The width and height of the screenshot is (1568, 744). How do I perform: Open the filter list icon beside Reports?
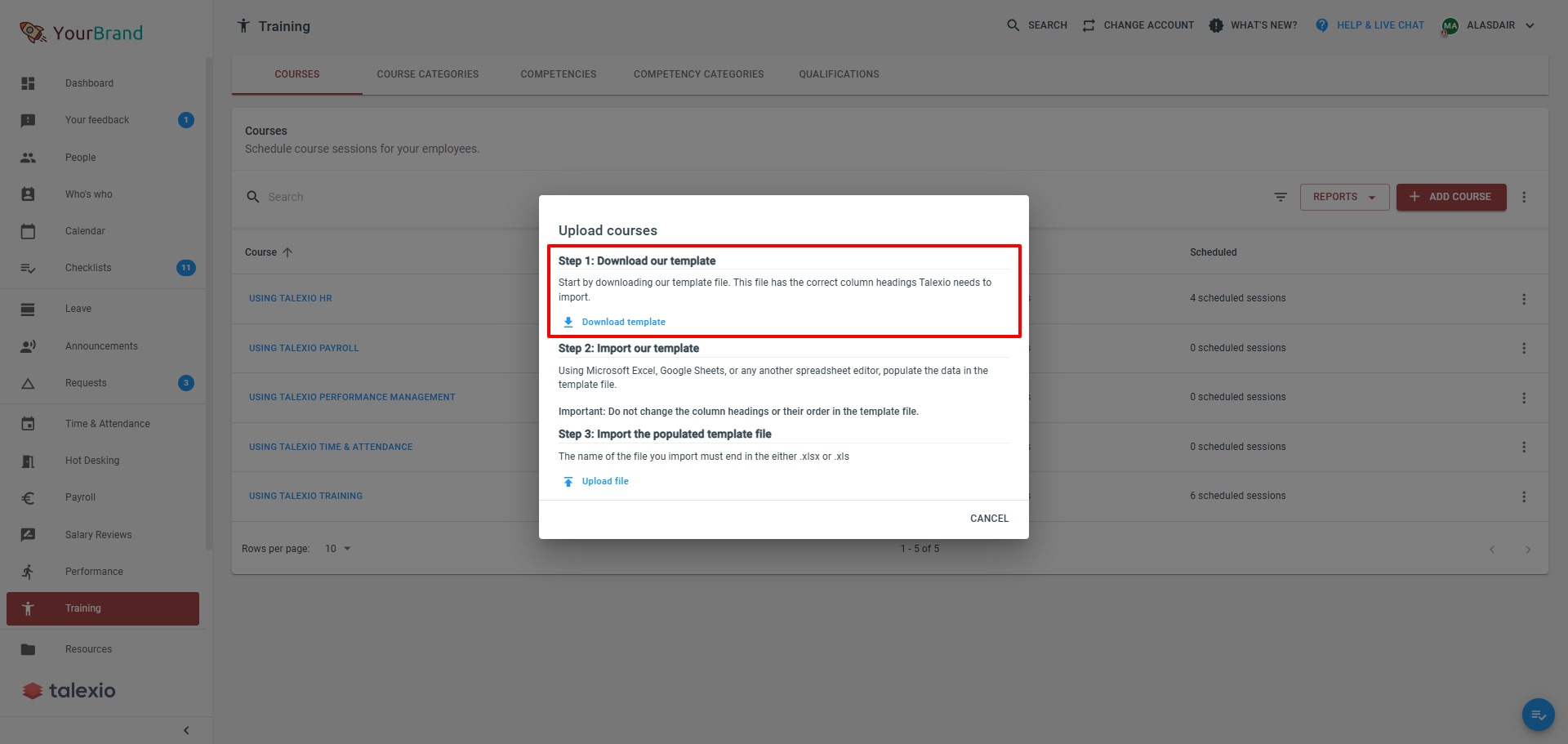click(1281, 197)
